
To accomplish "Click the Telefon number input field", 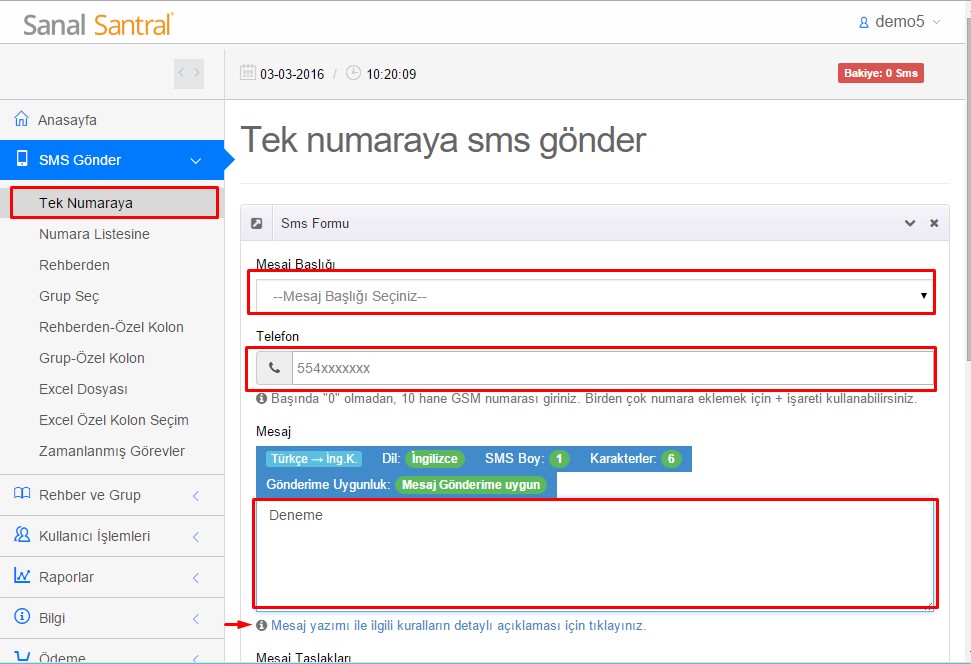I will [x=612, y=368].
